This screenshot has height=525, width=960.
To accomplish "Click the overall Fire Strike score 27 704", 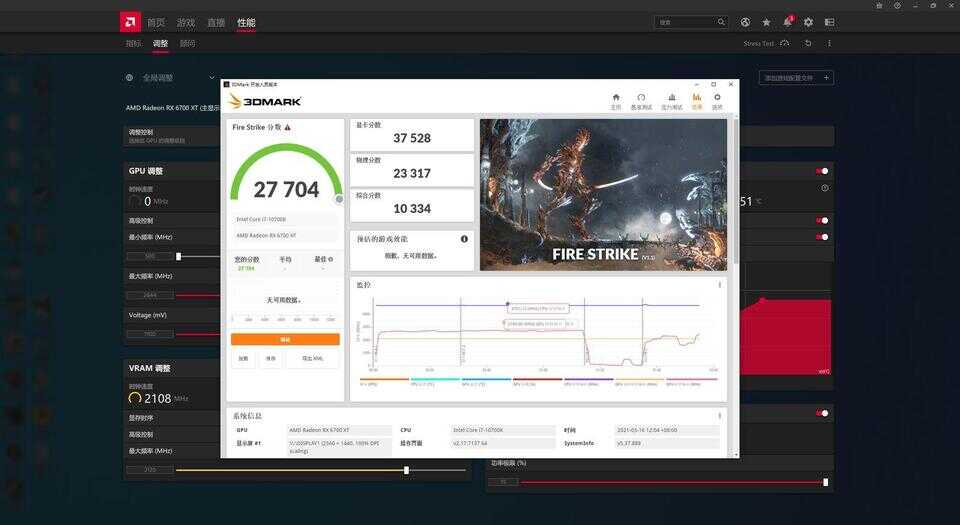I will click(287, 190).
